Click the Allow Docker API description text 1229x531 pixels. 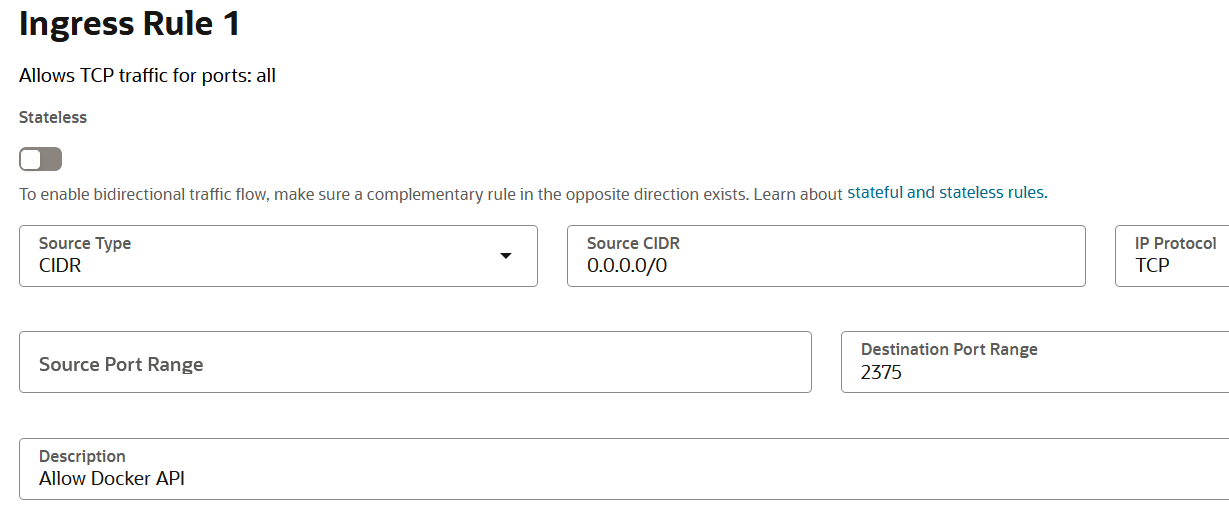pos(112,478)
